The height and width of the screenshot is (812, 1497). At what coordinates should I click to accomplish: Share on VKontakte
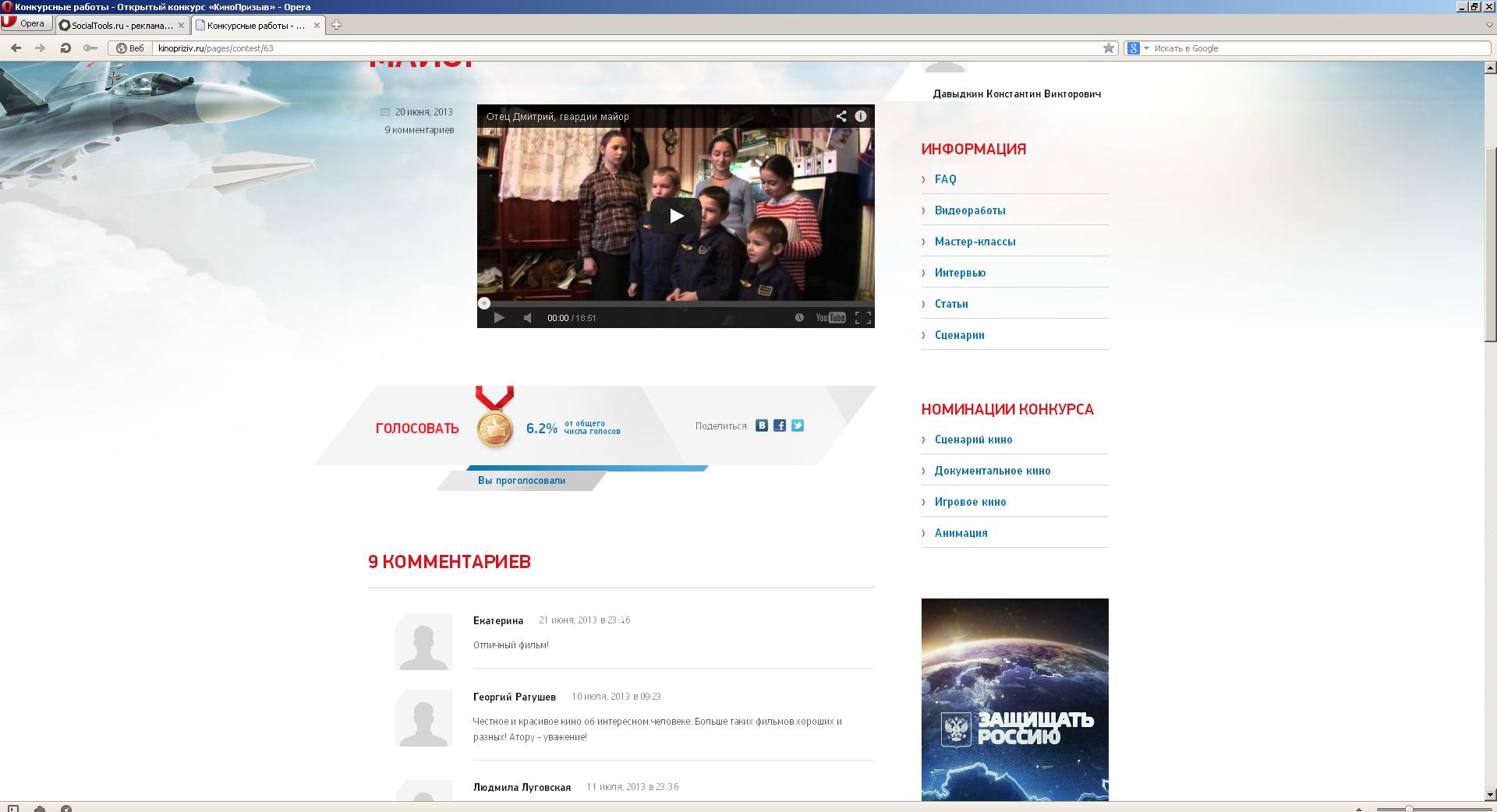point(762,425)
